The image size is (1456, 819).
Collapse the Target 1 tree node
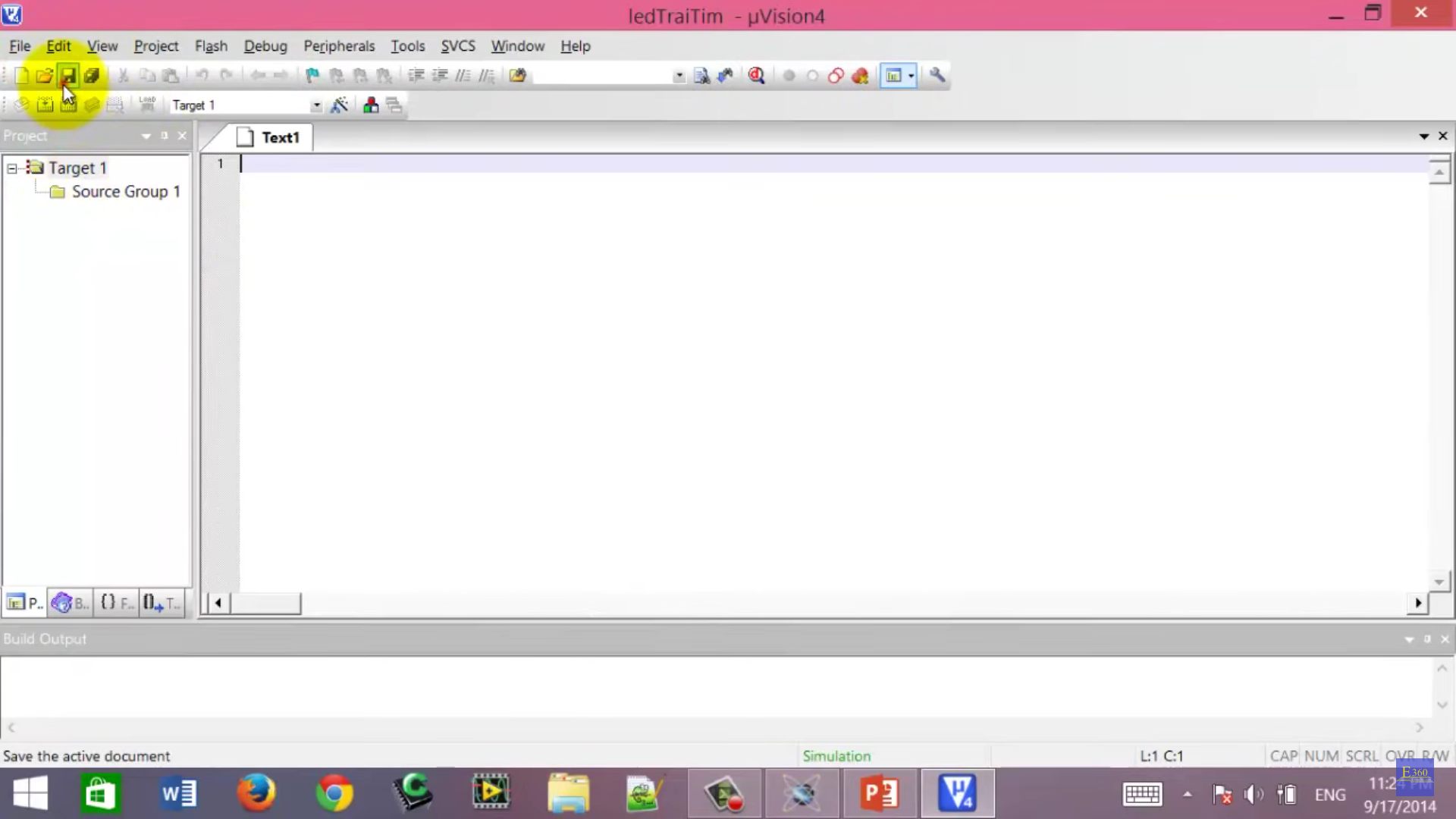(x=12, y=168)
